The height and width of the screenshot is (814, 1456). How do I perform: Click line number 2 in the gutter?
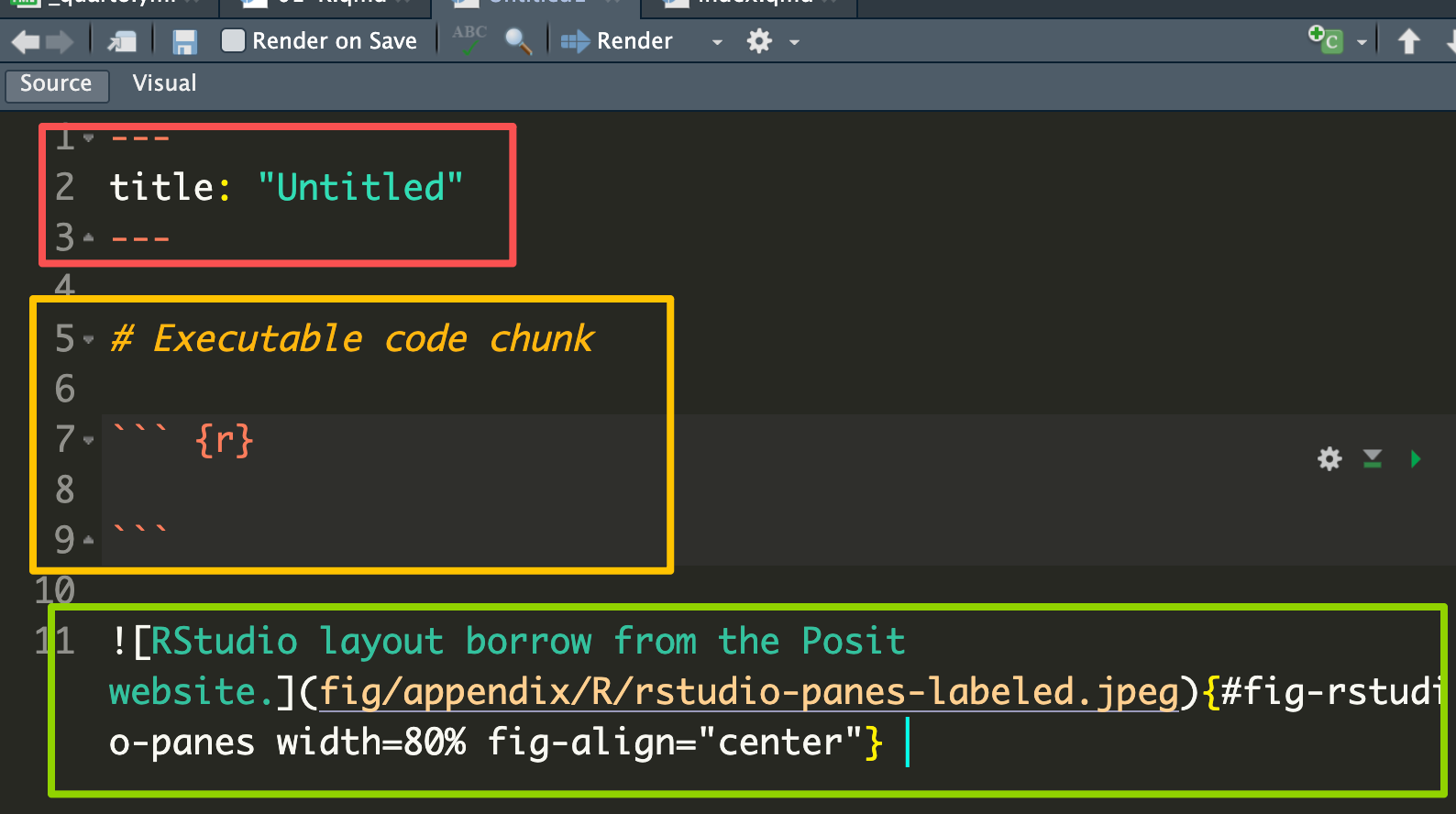64,188
